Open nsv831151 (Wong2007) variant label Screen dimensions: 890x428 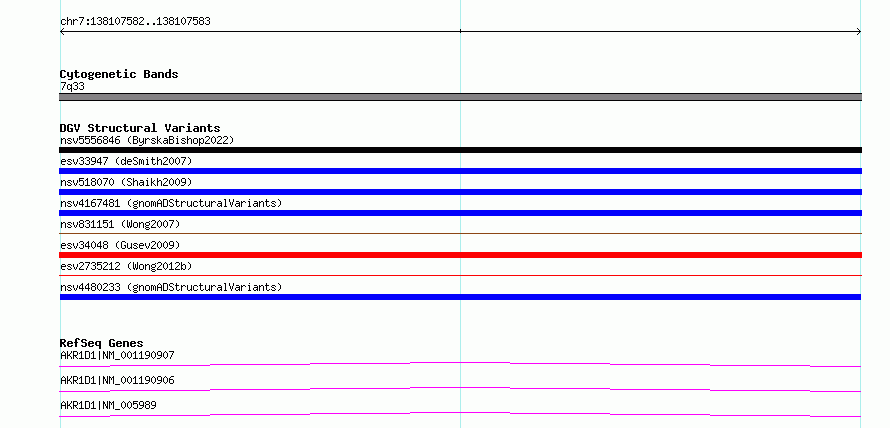[120, 224]
